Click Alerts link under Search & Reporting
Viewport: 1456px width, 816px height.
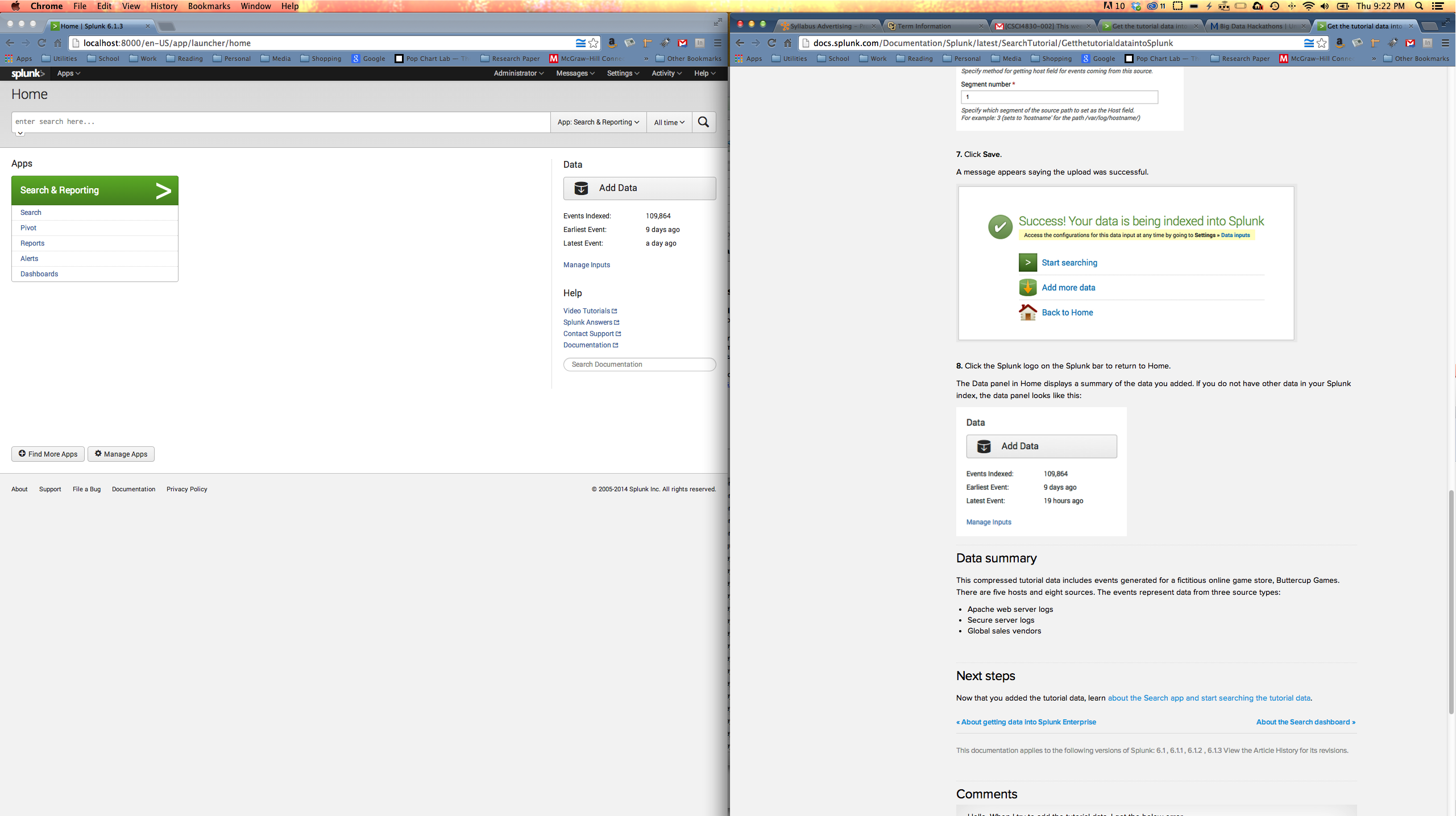[x=30, y=259]
